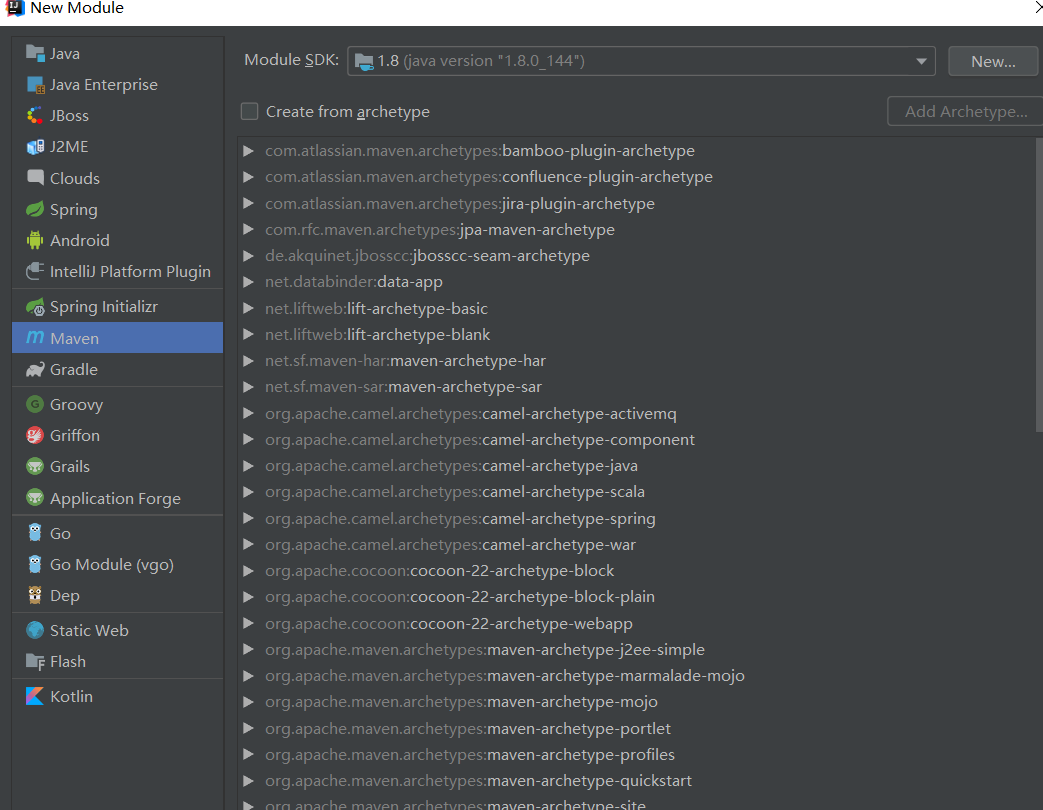
Task: Expand net.databinder data-app node
Action: click(x=248, y=282)
